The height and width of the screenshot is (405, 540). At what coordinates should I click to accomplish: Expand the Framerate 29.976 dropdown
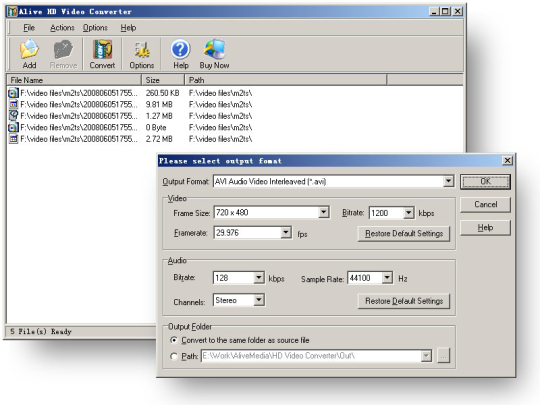pyautogui.click(x=285, y=233)
